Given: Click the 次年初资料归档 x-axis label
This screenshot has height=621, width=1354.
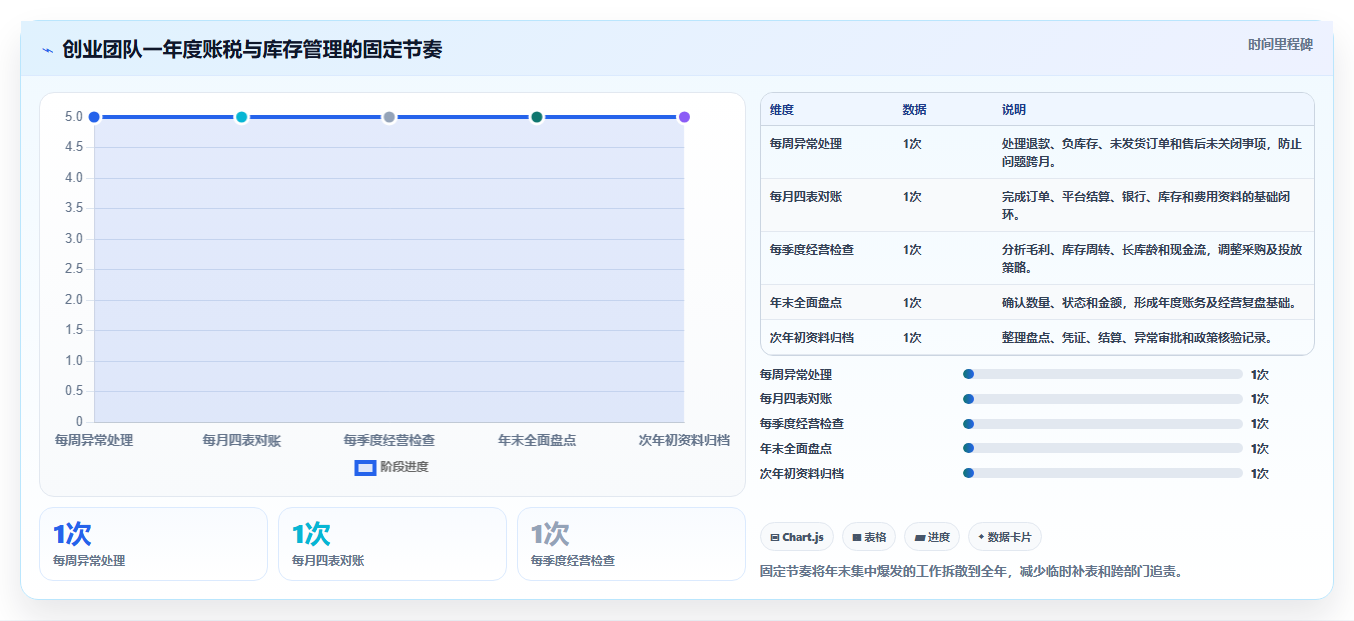Looking at the screenshot, I should pos(684,440).
